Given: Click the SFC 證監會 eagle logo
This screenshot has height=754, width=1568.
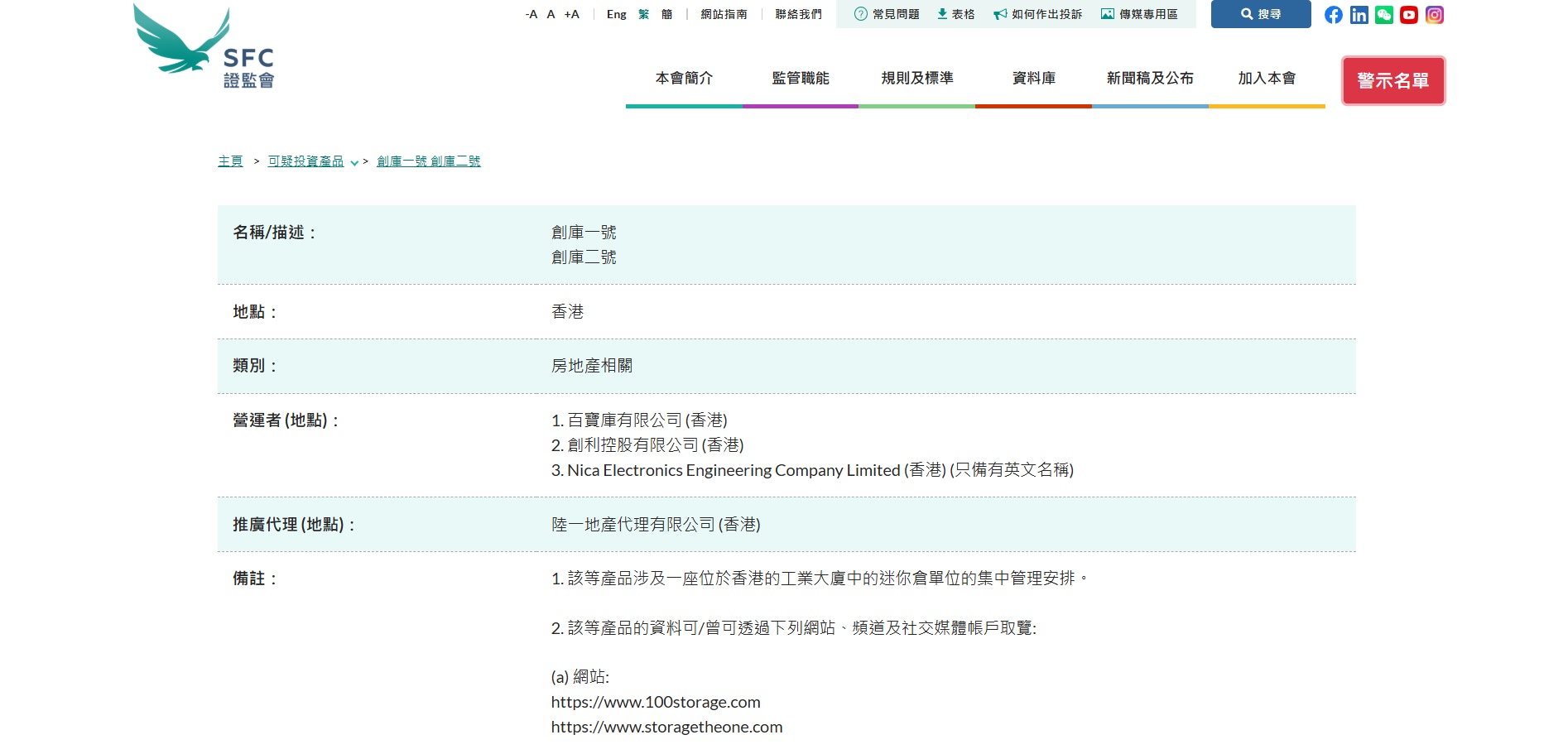Looking at the screenshot, I should click(x=204, y=46).
